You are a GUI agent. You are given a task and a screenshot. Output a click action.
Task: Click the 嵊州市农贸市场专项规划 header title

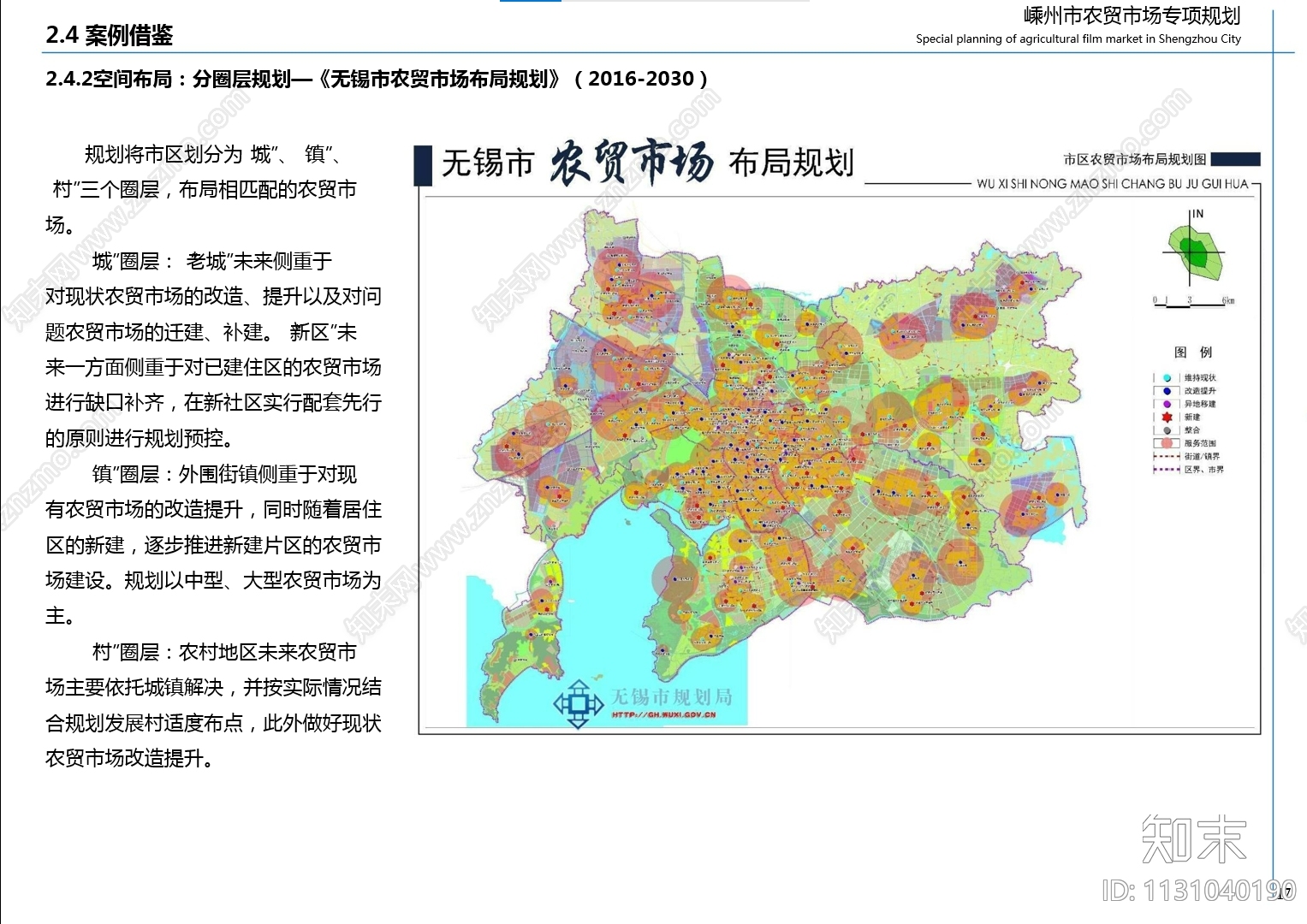click(x=1132, y=15)
